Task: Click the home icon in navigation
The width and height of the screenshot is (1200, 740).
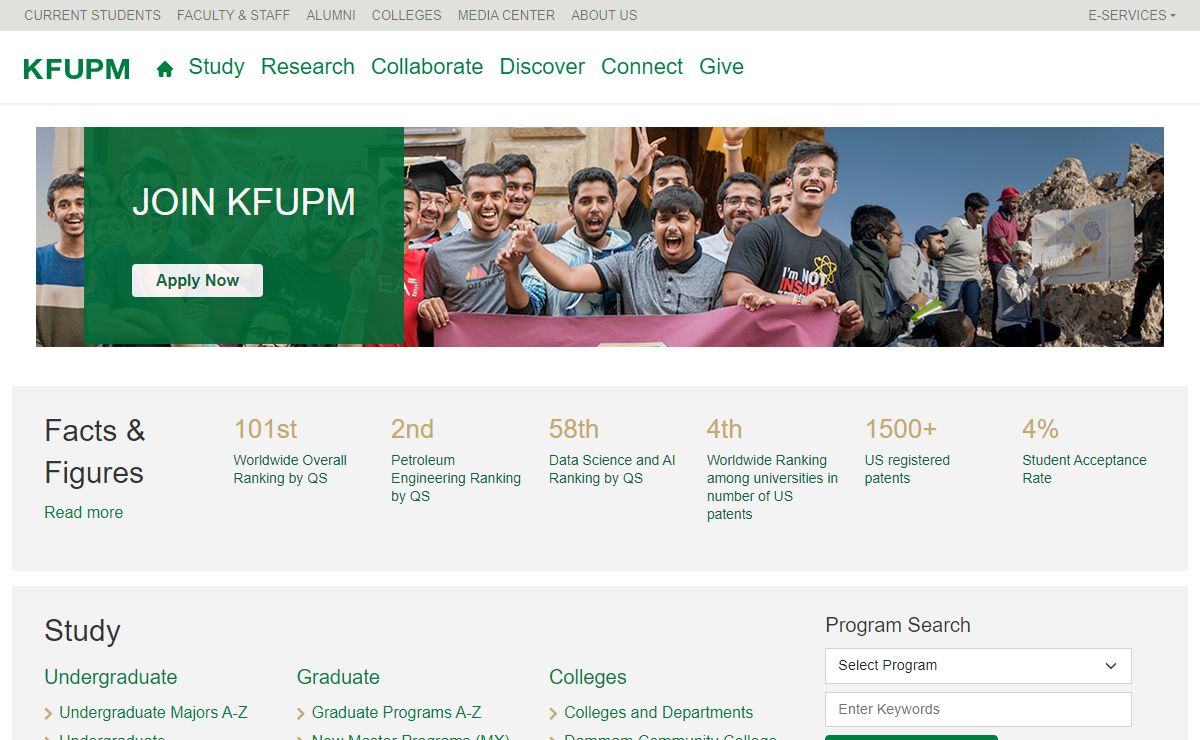Action: (x=165, y=68)
